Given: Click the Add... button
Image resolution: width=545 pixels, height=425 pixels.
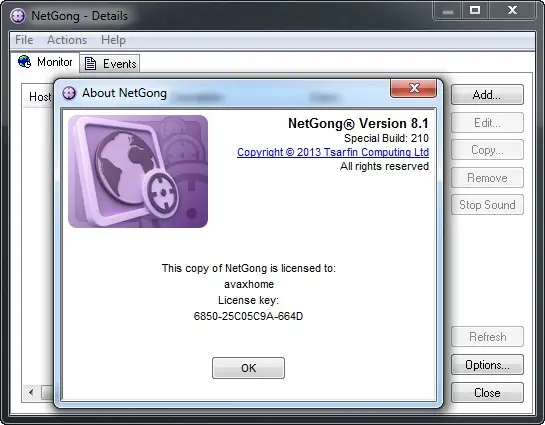Looking at the screenshot, I should [487, 95].
